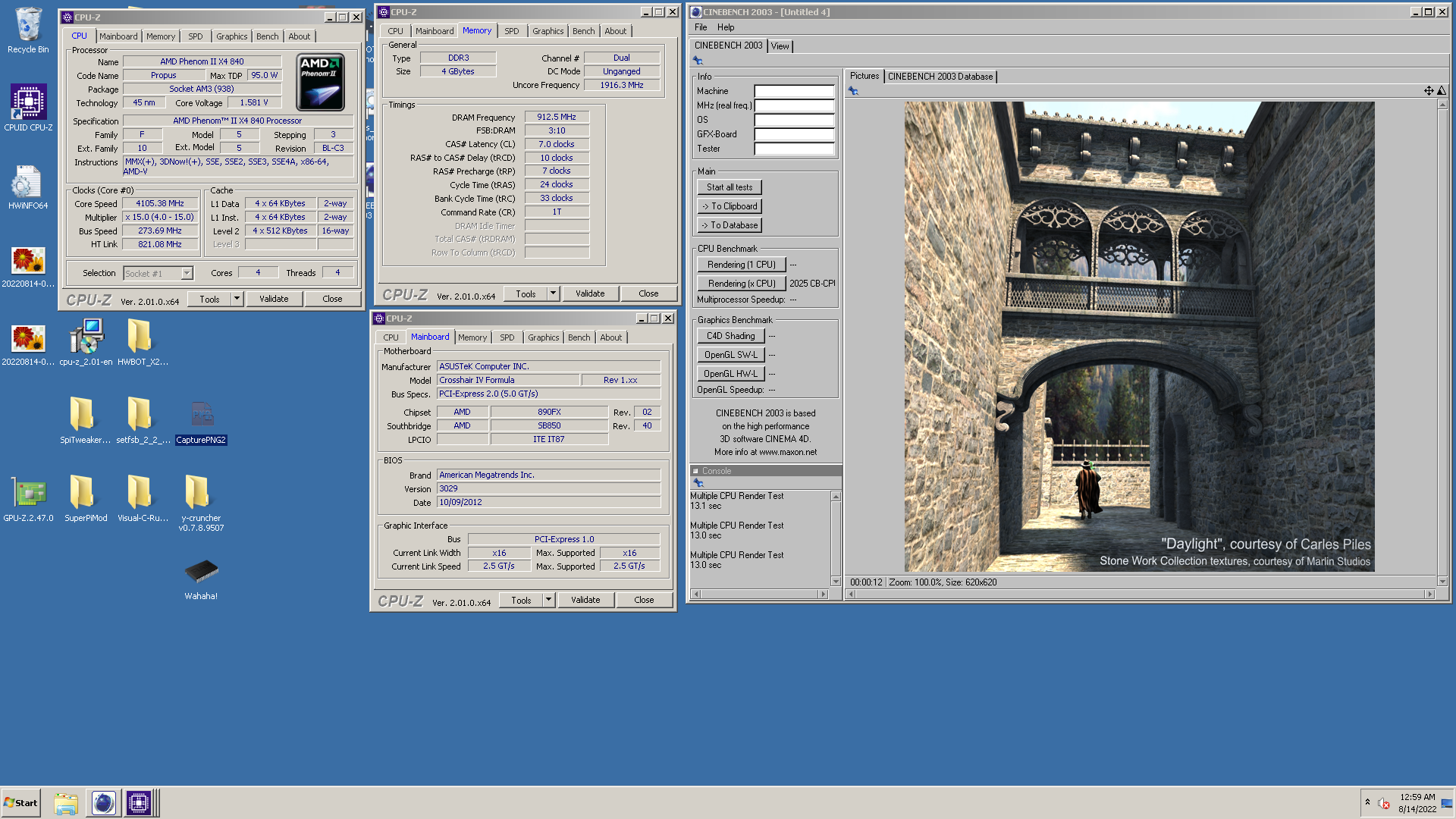The width and height of the screenshot is (1456, 819).
Task: Click the picture viewer horizontal scrollbar right arrow
Action: tap(1429, 595)
